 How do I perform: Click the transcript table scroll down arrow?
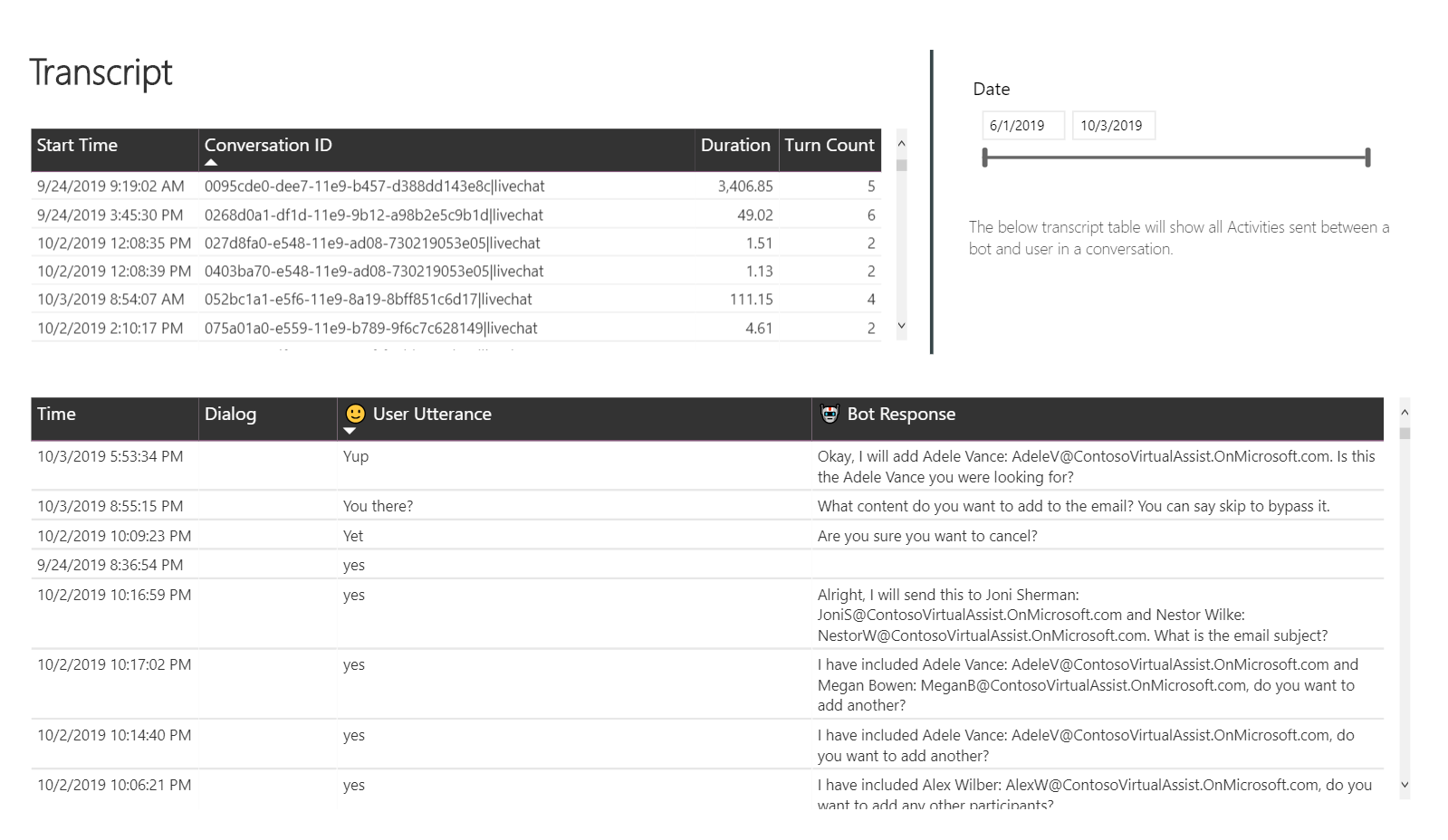pos(1405,785)
